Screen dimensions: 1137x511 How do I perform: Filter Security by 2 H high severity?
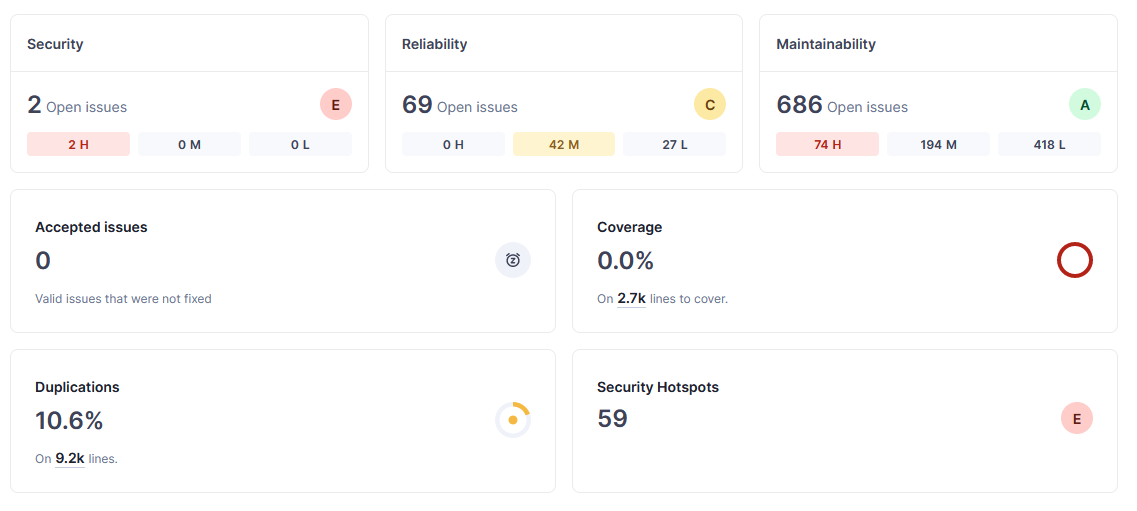point(79,145)
